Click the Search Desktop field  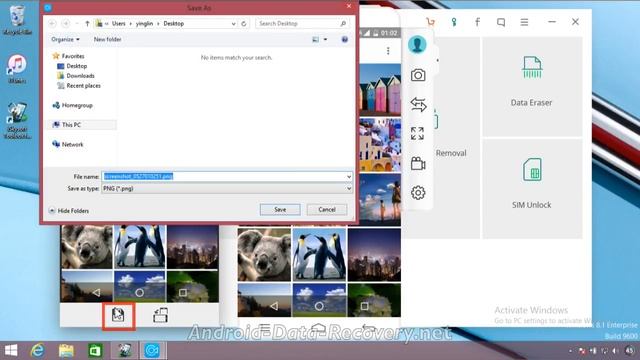click(302, 24)
